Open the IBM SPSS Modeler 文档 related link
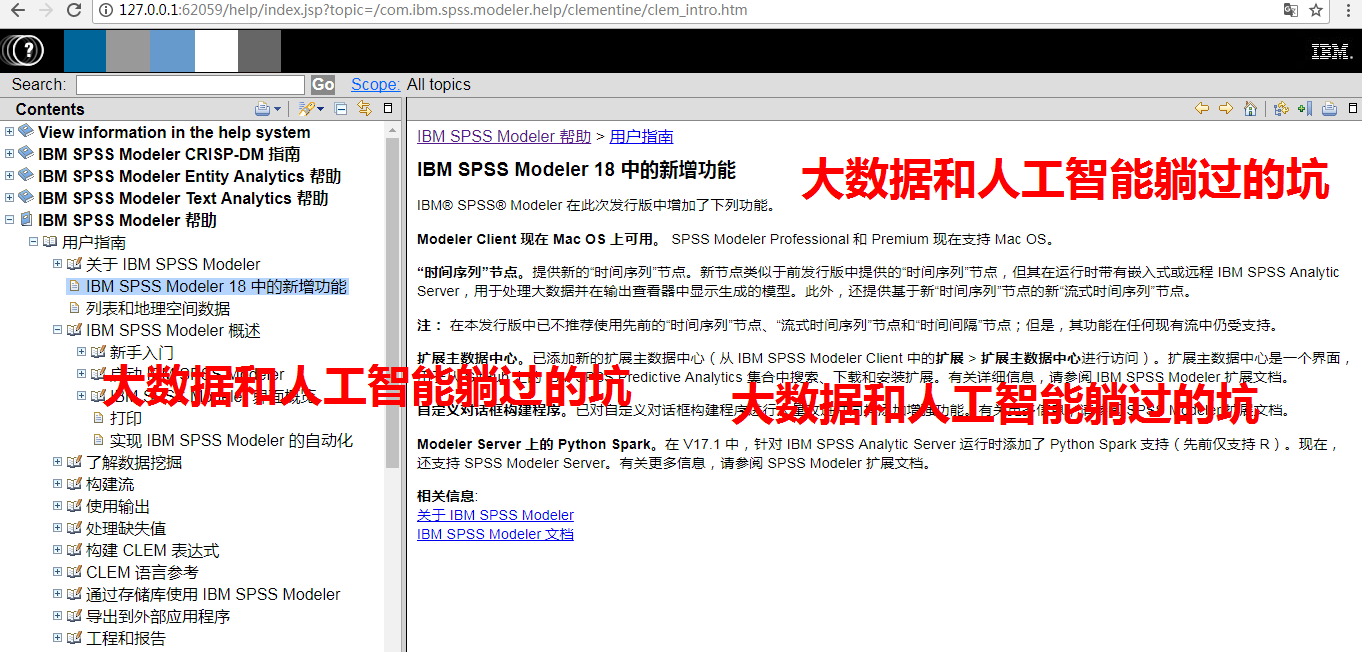 point(495,534)
